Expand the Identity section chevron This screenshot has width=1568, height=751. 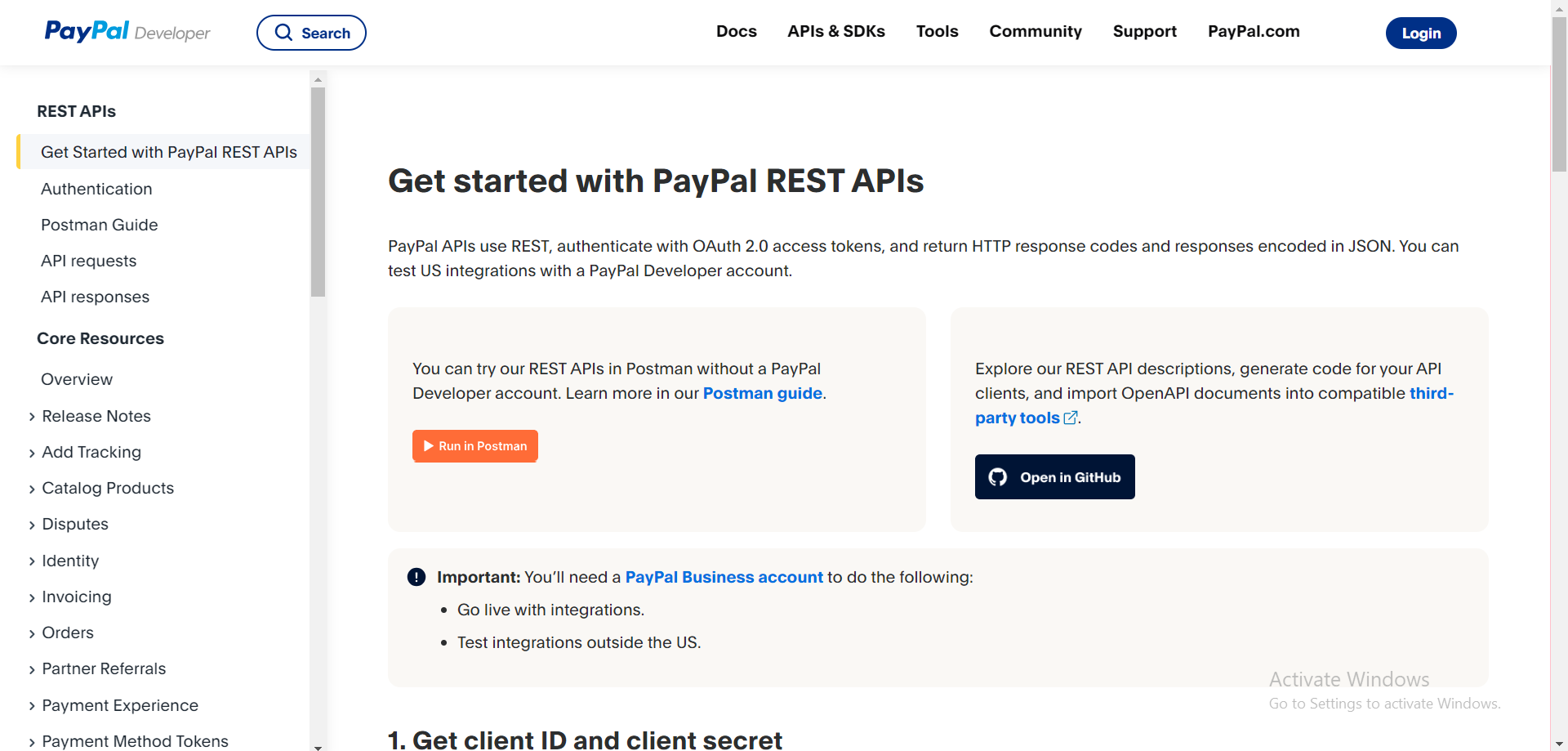(x=32, y=561)
